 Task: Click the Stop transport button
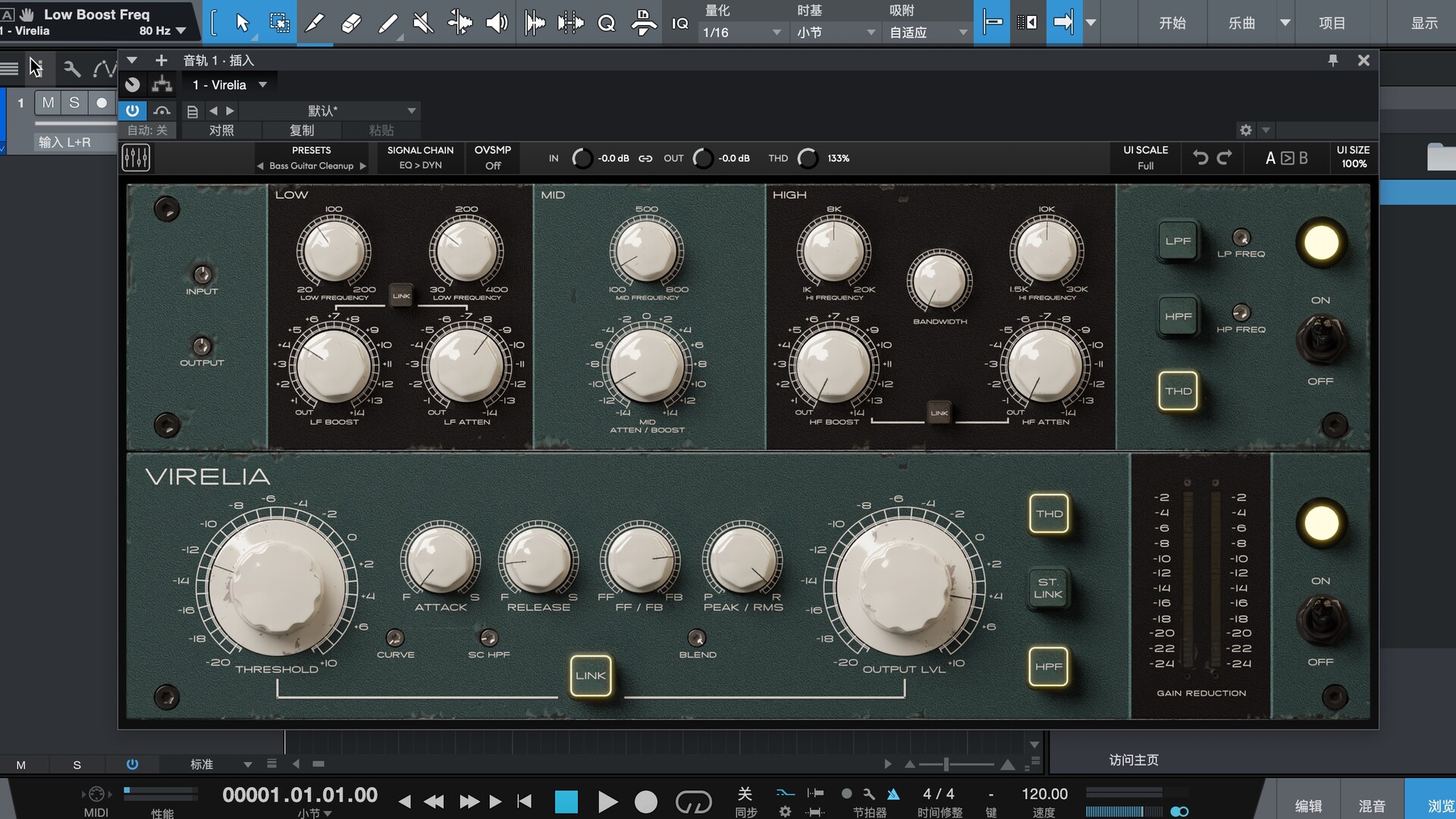coord(566,802)
